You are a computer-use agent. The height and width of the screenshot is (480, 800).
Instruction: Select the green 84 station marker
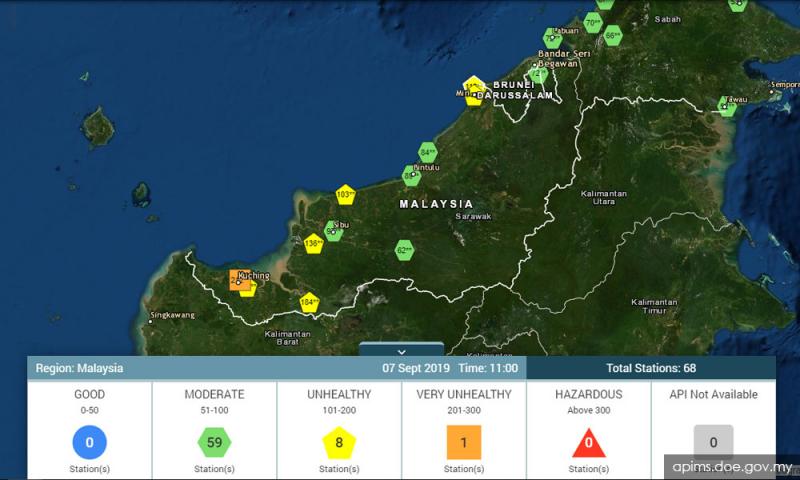click(x=428, y=153)
